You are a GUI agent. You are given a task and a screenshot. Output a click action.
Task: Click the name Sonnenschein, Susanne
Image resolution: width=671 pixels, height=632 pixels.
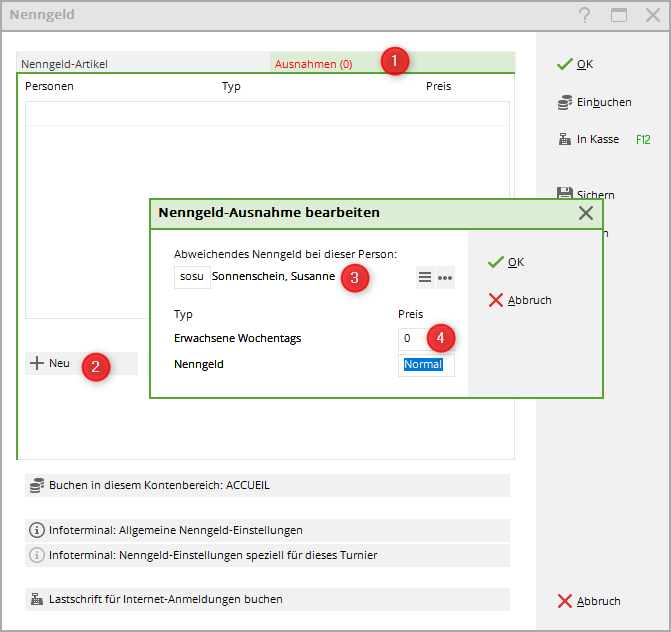pyautogui.click(x=273, y=277)
